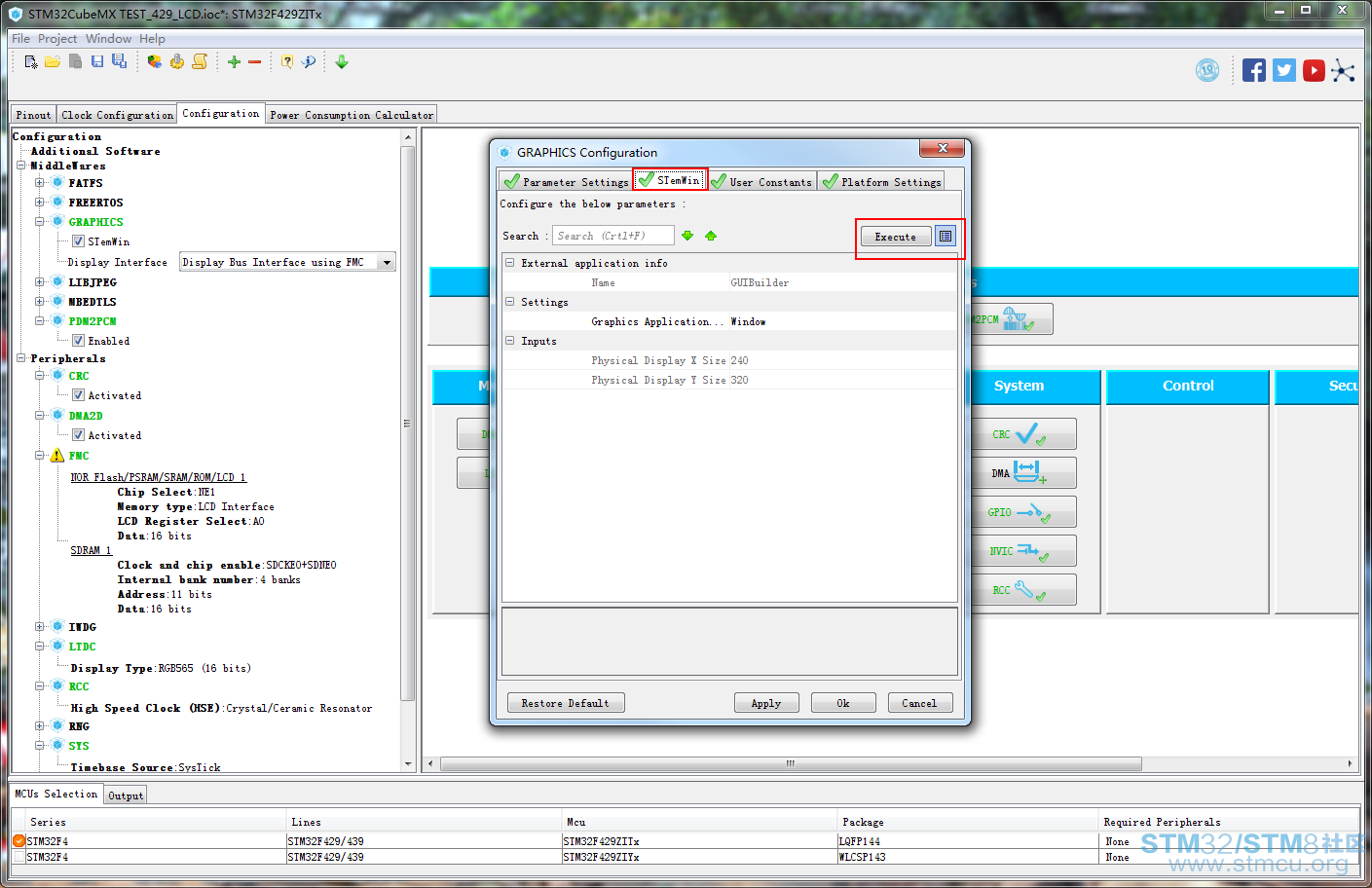Click the Ok button
1372x888 pixels.
(843, 703)
